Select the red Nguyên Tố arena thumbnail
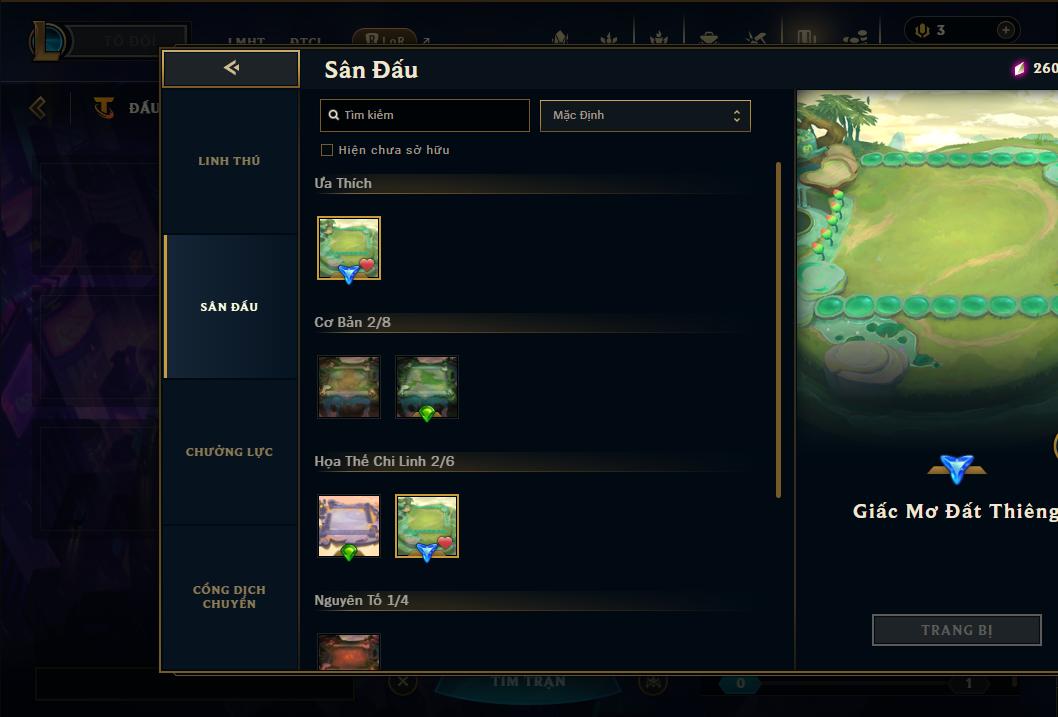 point(349,652)
